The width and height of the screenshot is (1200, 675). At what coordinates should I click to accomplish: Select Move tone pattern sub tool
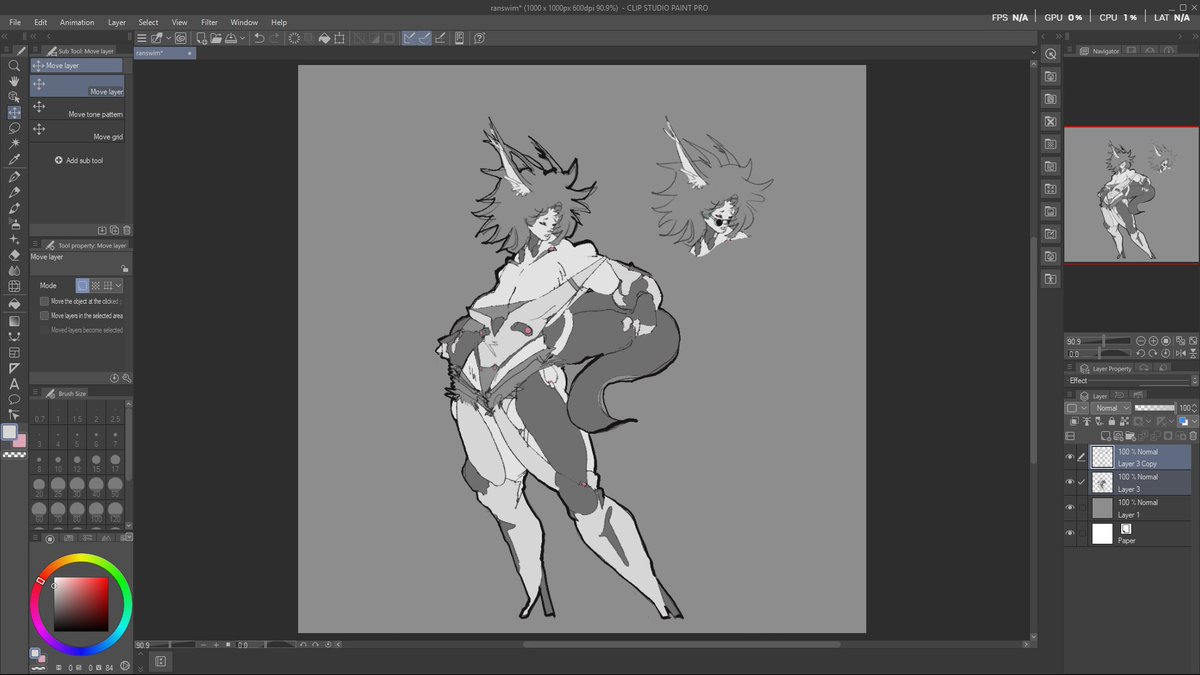tap(78, 109)
